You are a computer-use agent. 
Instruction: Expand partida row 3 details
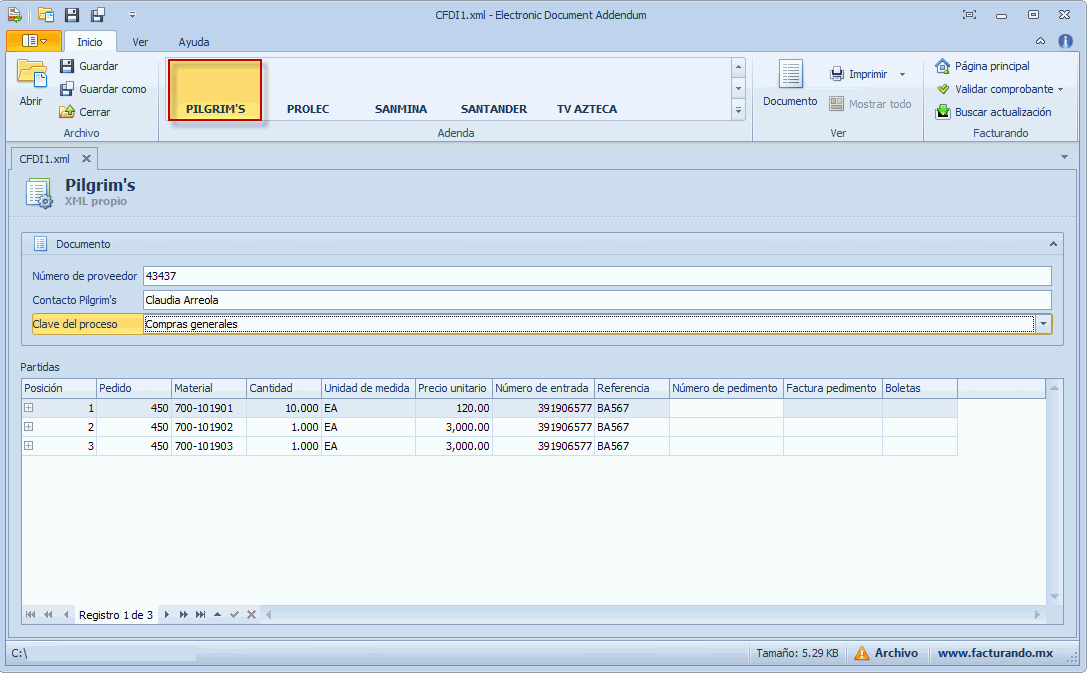coord(28,445)
